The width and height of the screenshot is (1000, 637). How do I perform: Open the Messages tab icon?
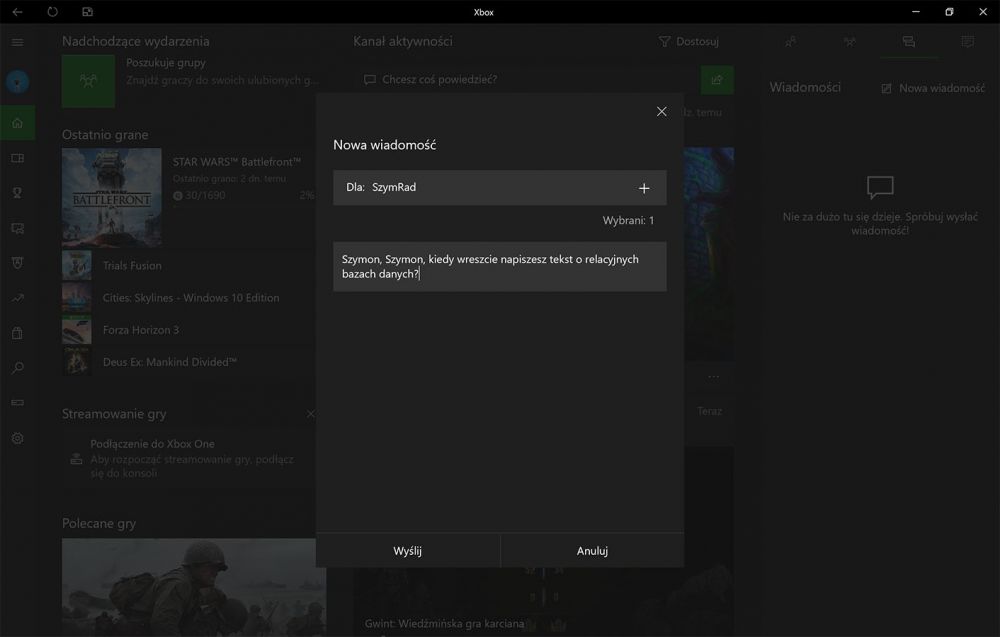pyautogui.click(x=909, y=41)
